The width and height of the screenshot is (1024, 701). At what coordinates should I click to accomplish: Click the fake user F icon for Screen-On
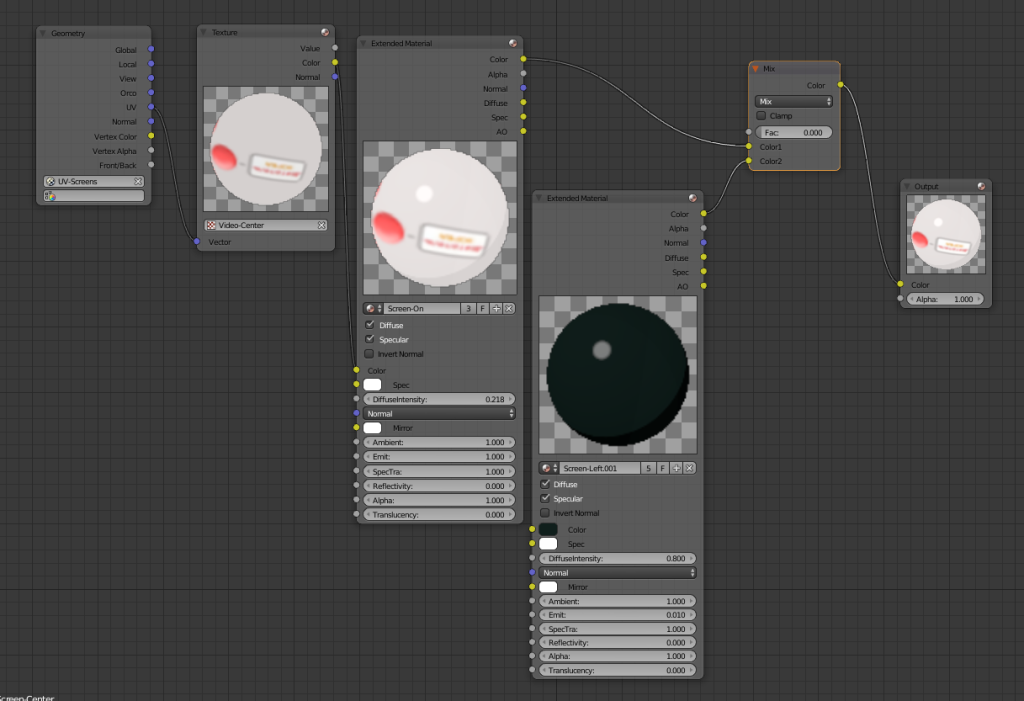tap(483, 308)
